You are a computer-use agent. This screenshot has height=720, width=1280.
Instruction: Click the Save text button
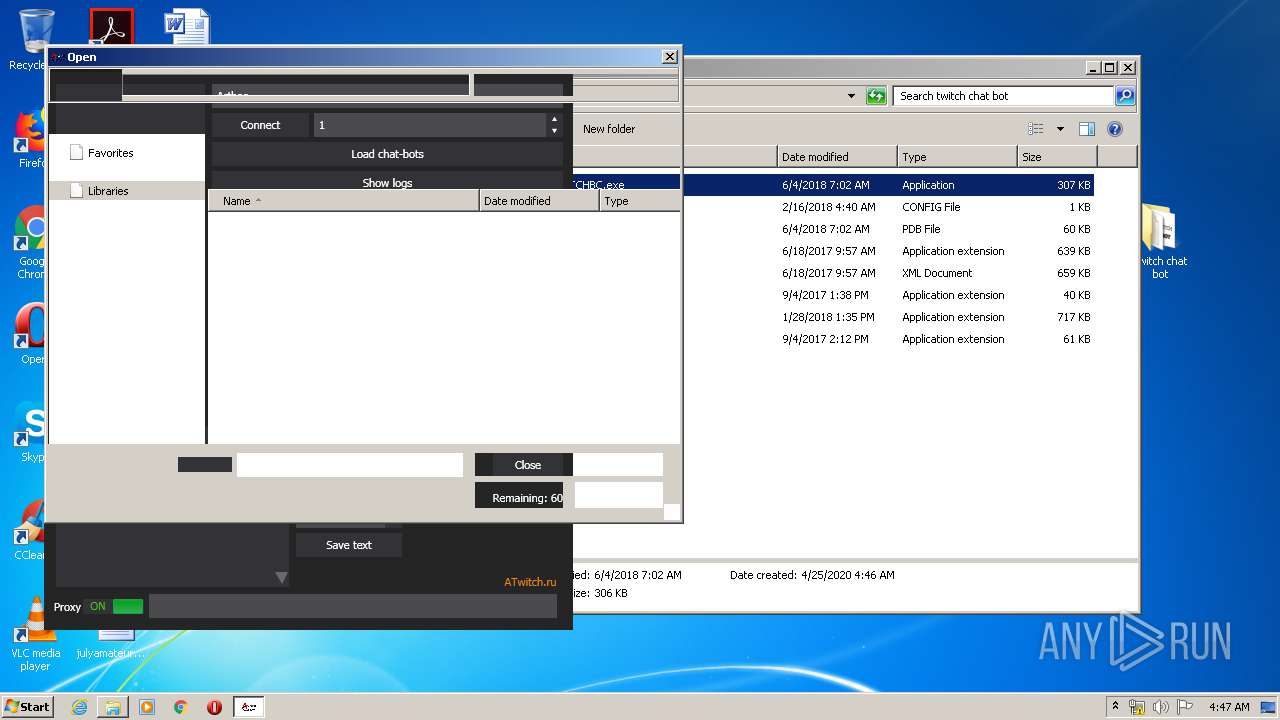pyautogui.click(x=349, y=545)
